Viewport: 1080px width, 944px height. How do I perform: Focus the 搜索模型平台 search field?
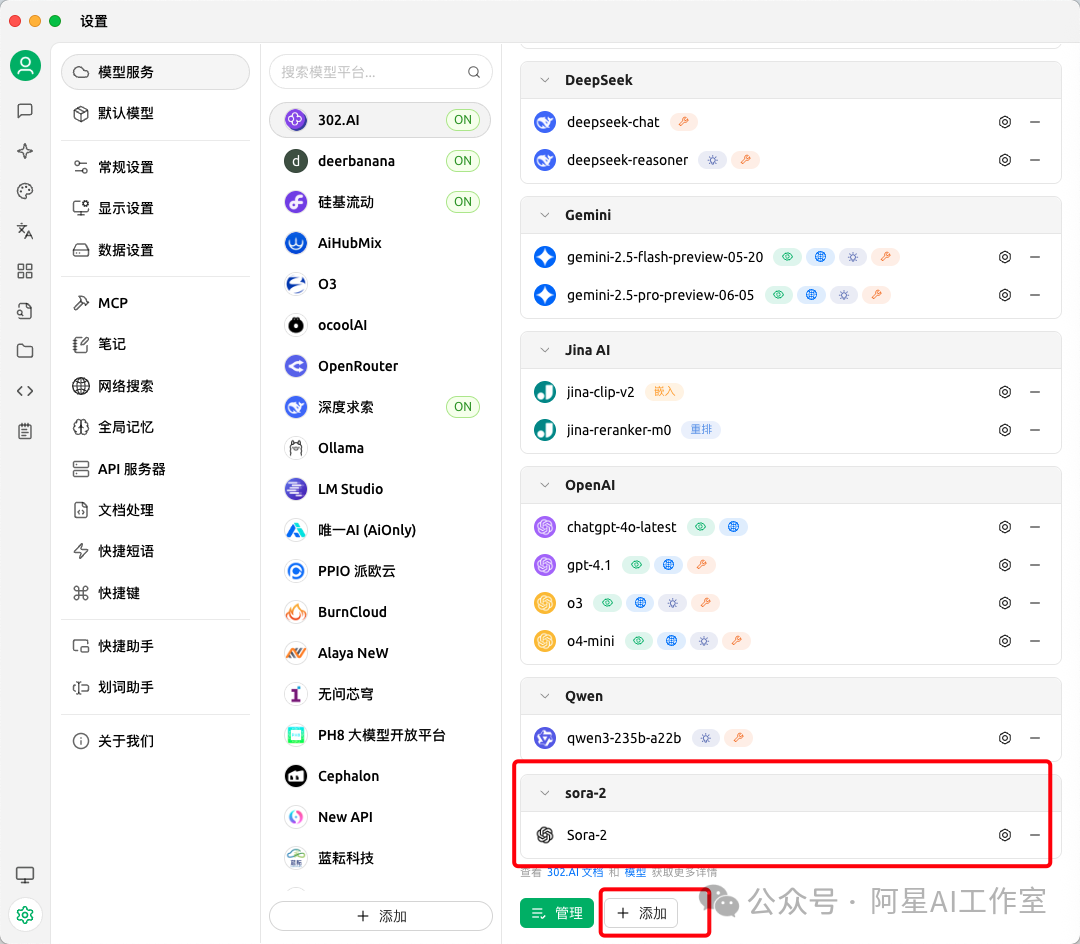coord(381,72)
